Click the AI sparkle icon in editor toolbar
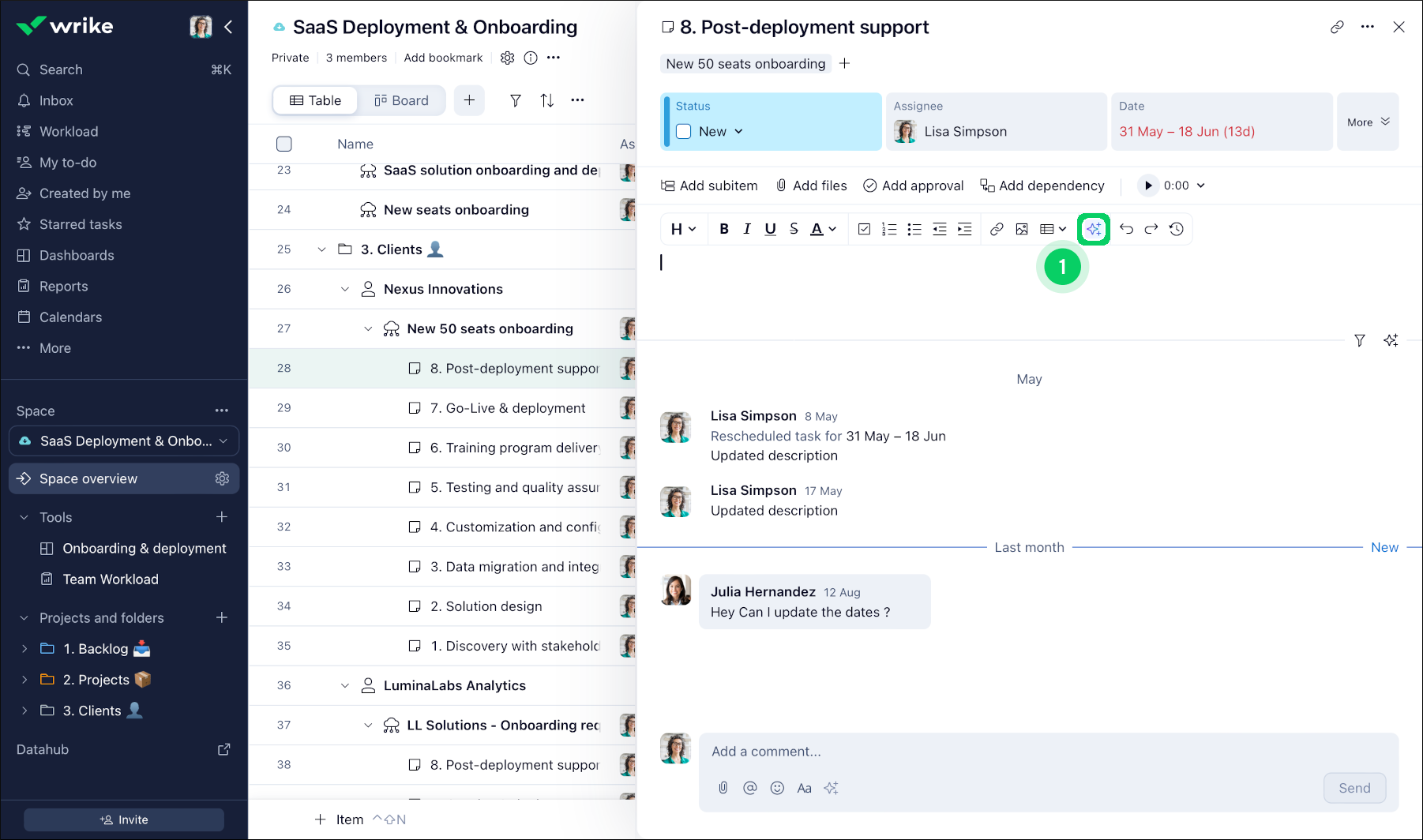 [x=1094, y=229]
